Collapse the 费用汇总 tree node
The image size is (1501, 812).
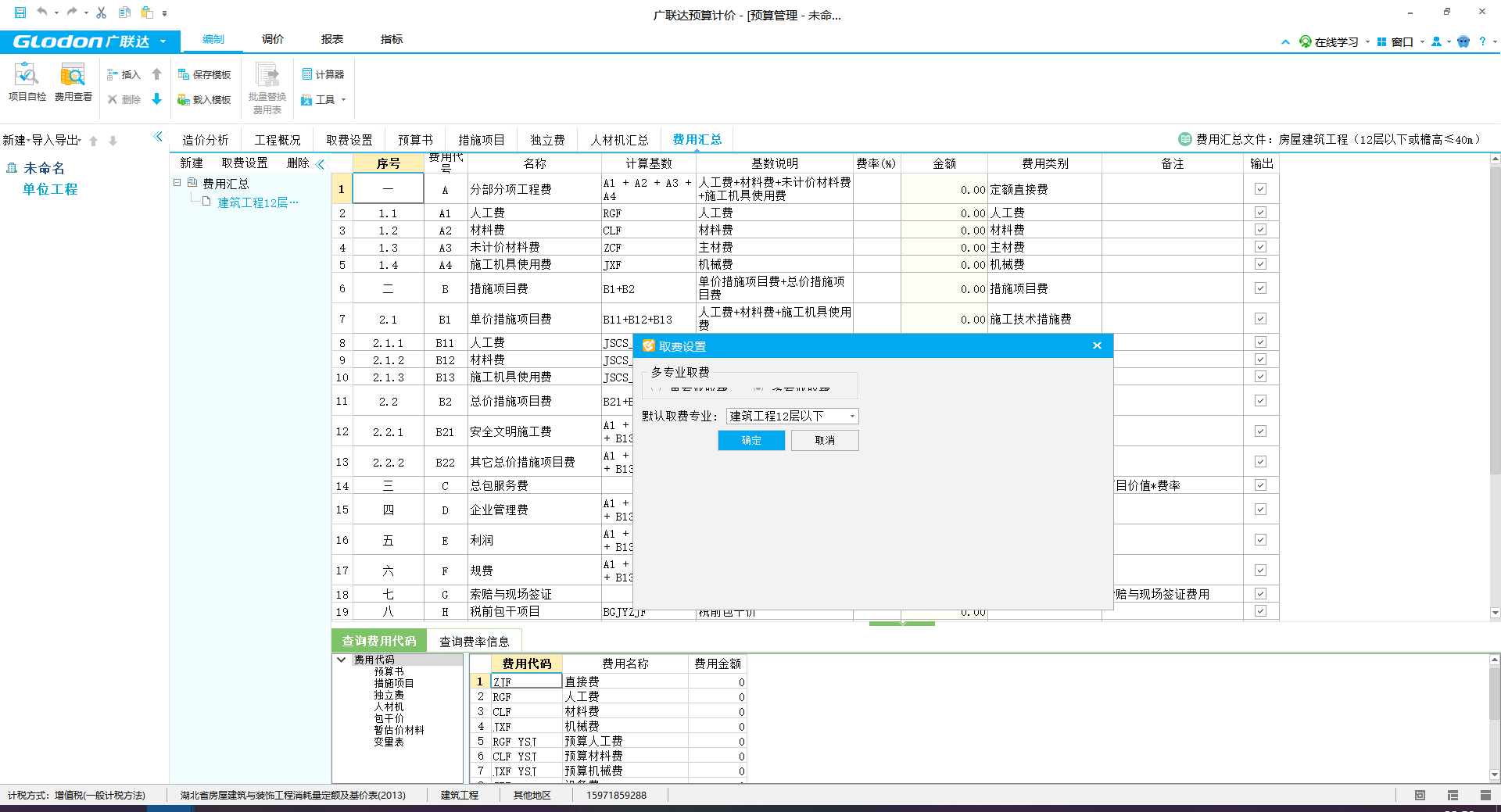coord(177,182)
